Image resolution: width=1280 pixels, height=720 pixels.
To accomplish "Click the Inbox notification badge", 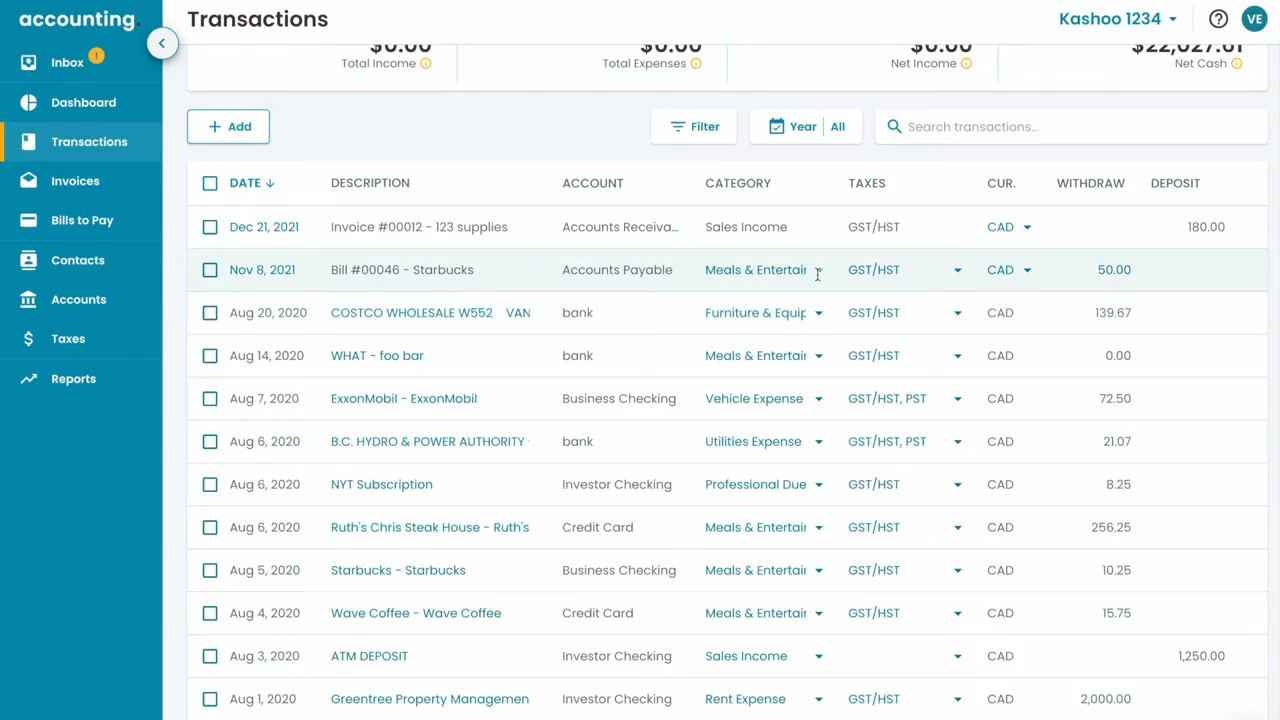I will coord(96,56).
